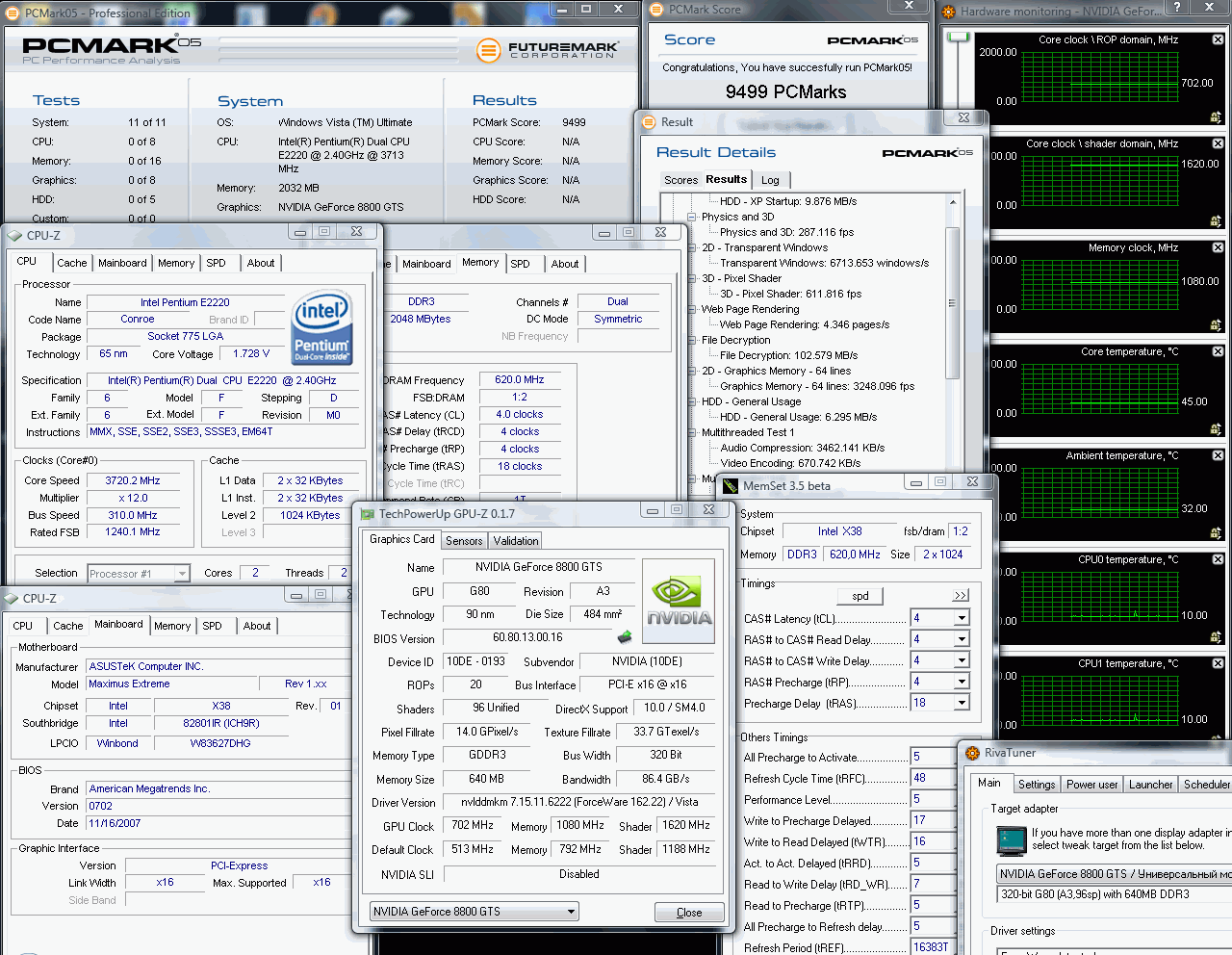Select the File Decryption 102.579 MB/s row
The image size is (1232, 955).
click(x=788, y=355)
